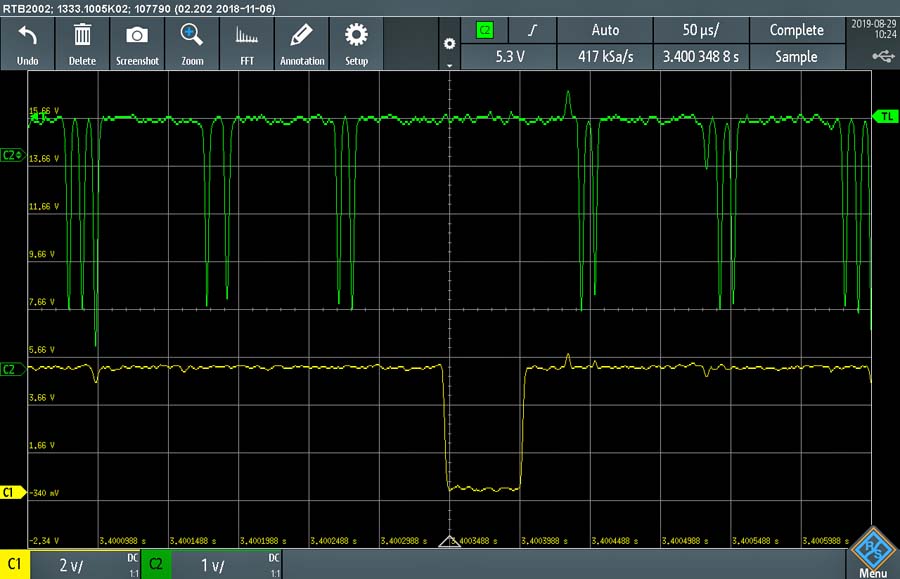Click the Undo arrow icon

pyautogui.click(x=28, y=36)
